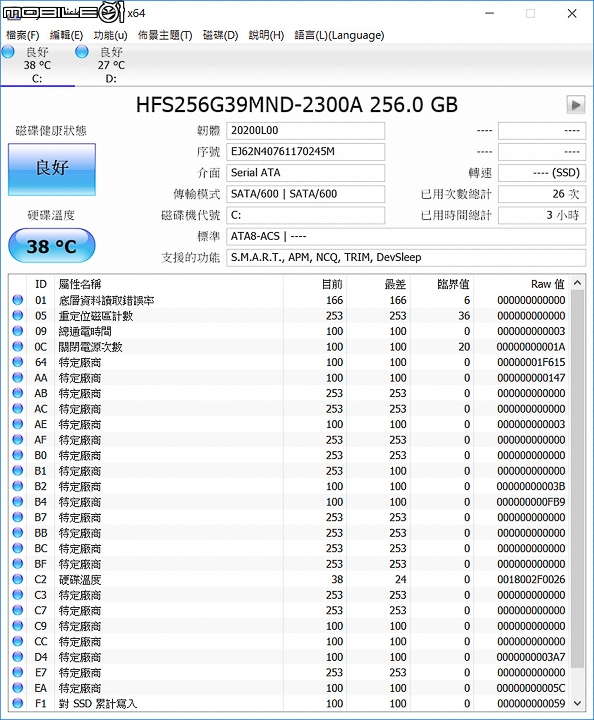Open the 檔案(F) menu
The height and width of the screenshot is (720, 594).
22,35
